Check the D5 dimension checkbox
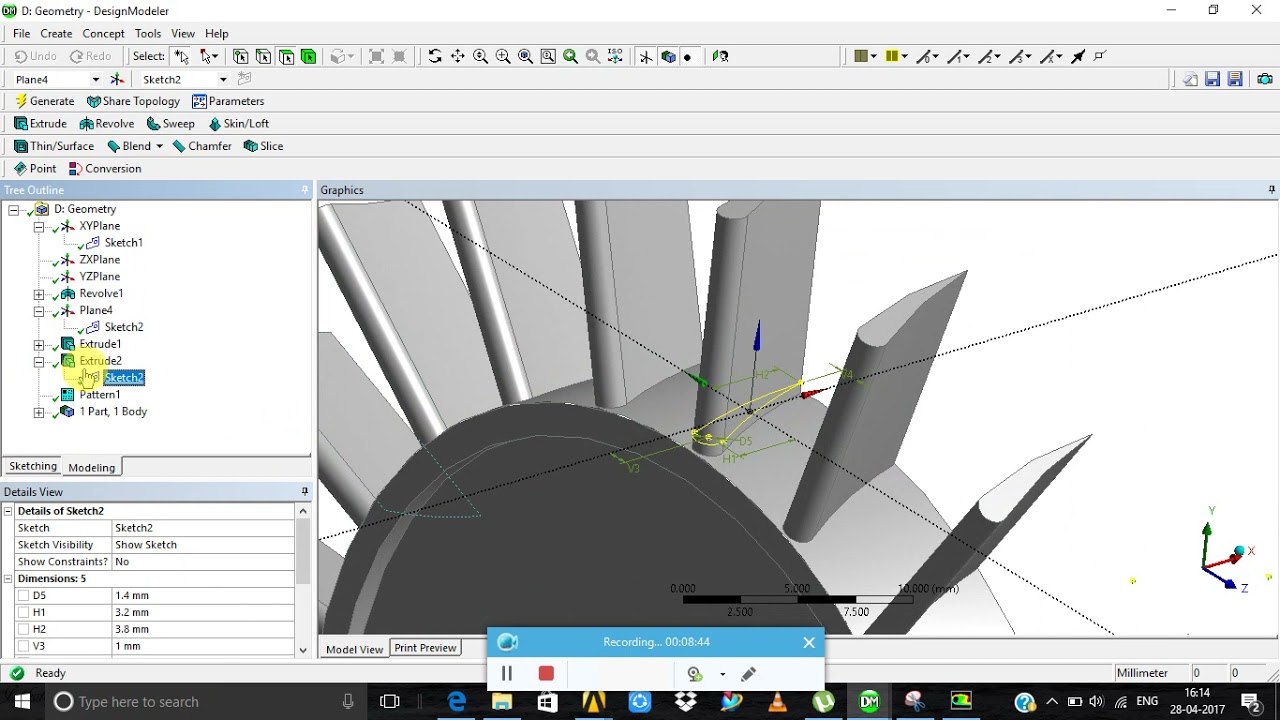This screenshot has height=720, width=1280. tap(24, 595)
